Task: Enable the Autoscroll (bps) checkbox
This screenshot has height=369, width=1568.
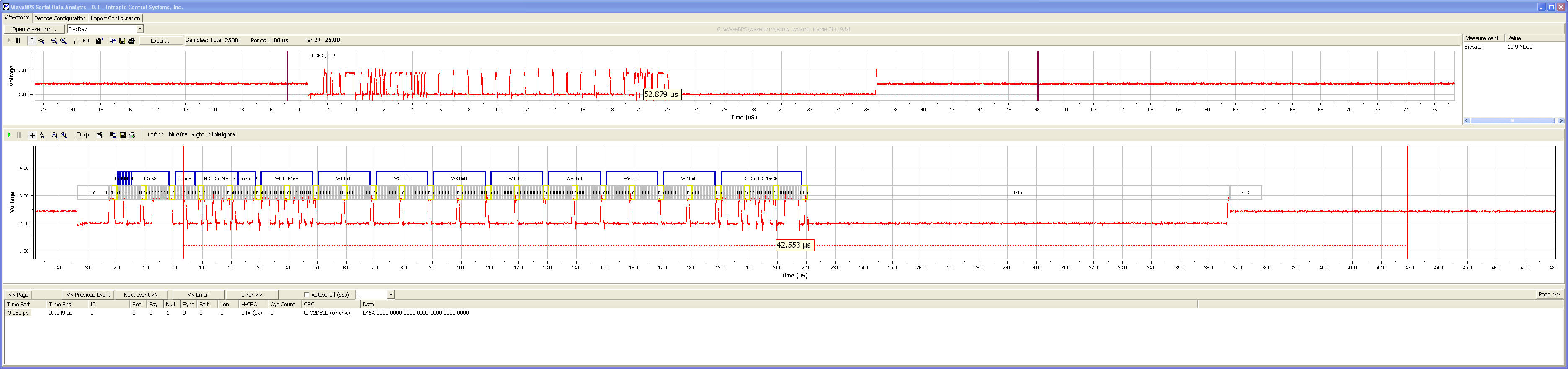Action: point(306,294)
